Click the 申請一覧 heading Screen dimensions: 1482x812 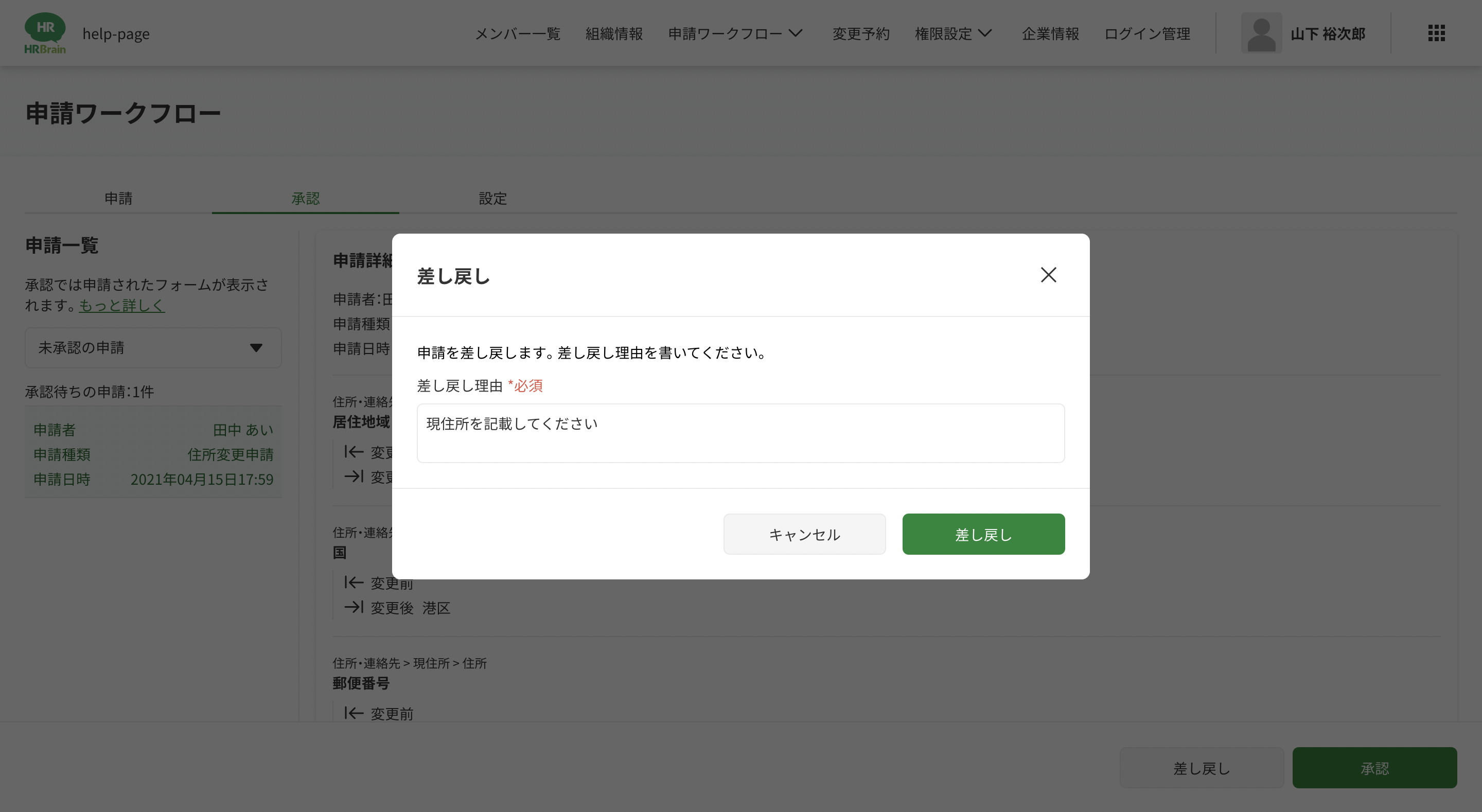tap(62, 245)
